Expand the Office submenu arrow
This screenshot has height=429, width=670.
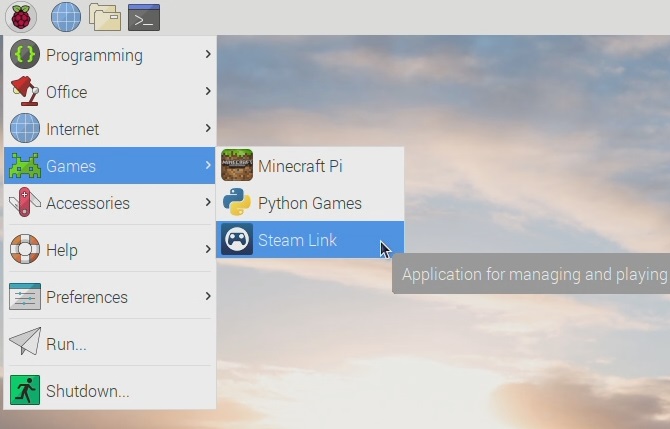click(208, 91)
